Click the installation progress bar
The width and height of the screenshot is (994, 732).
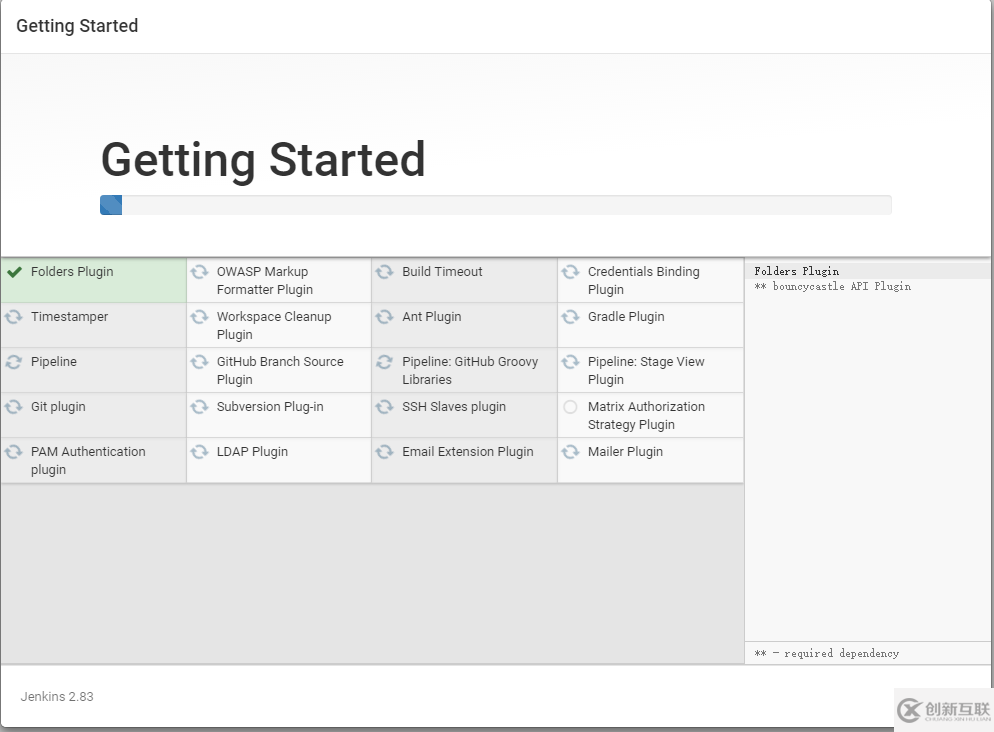click(x=495, y=205)
